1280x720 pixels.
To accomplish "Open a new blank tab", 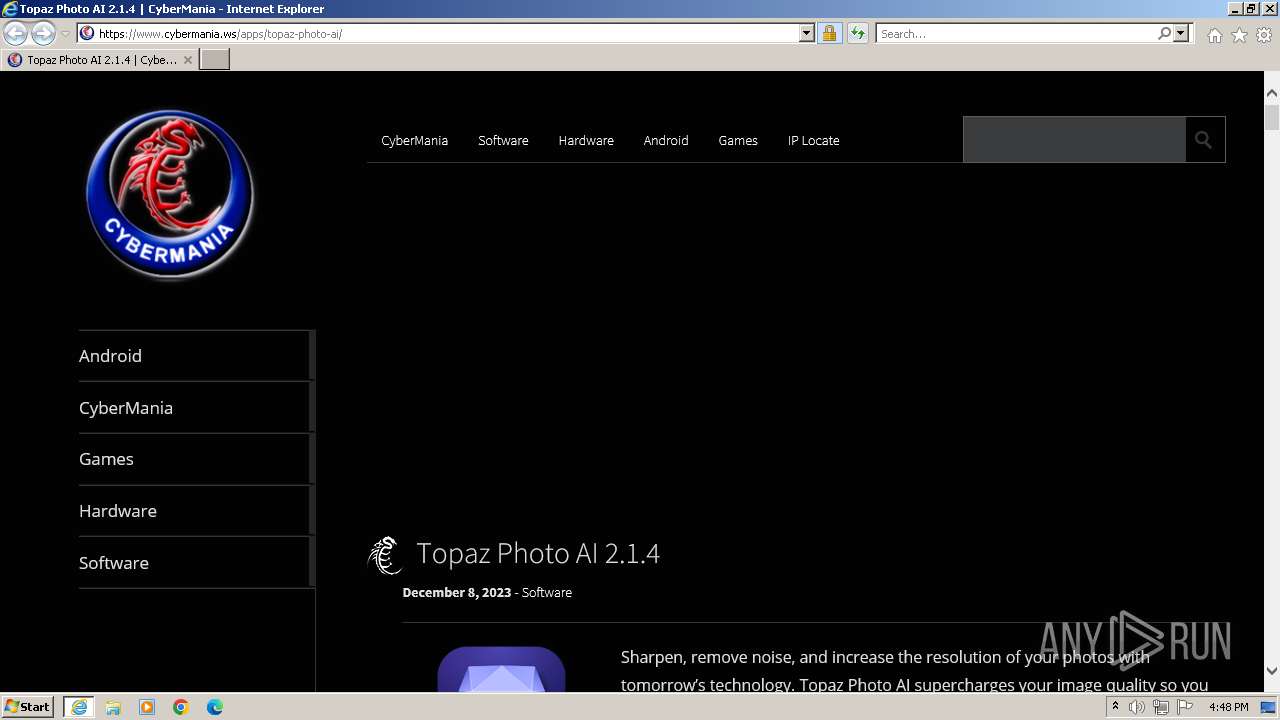I will [x=215, y=60].
